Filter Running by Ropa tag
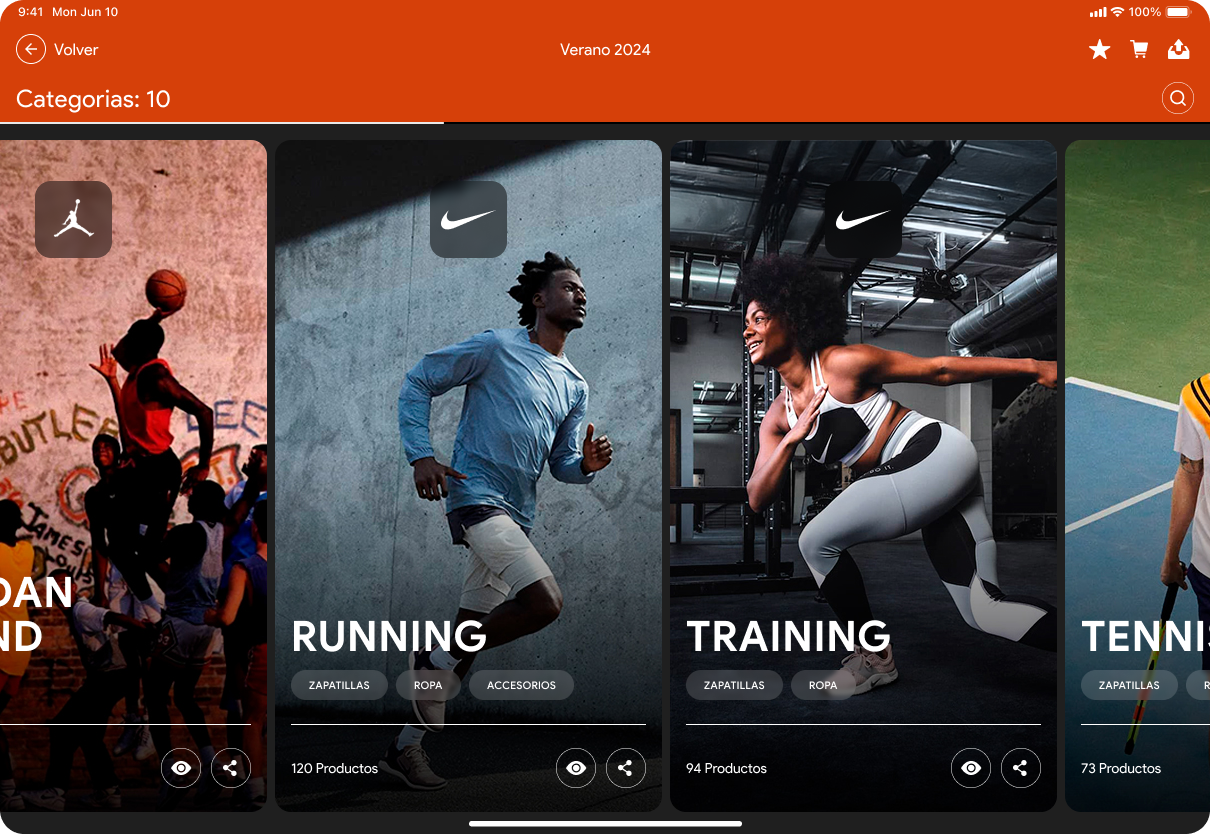 pyautogui.click(x=428, y=685)
